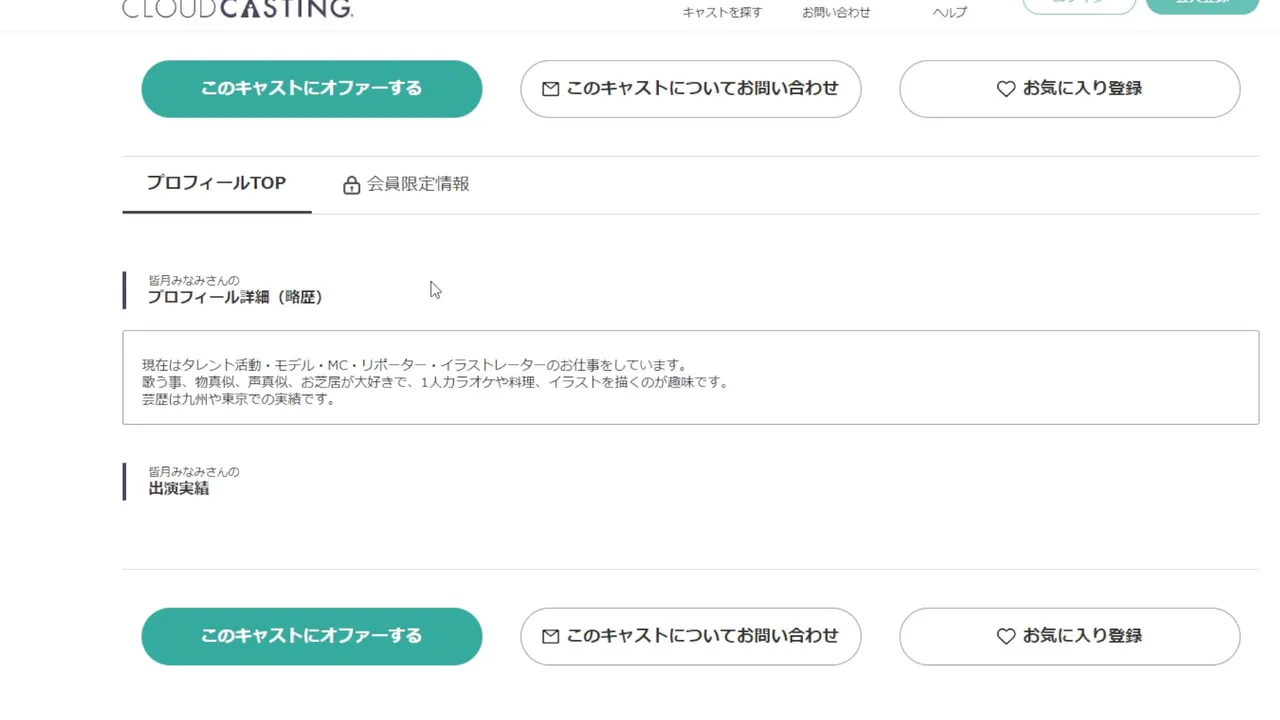
Task: Go to お問い合わせ in the header navigation
Action: [836, 12]
